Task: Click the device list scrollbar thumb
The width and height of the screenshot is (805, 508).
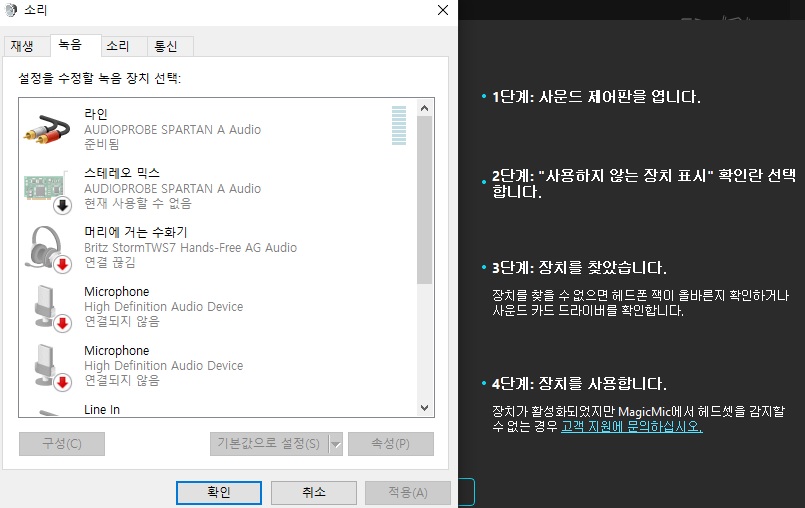Action: pos(424,200)
